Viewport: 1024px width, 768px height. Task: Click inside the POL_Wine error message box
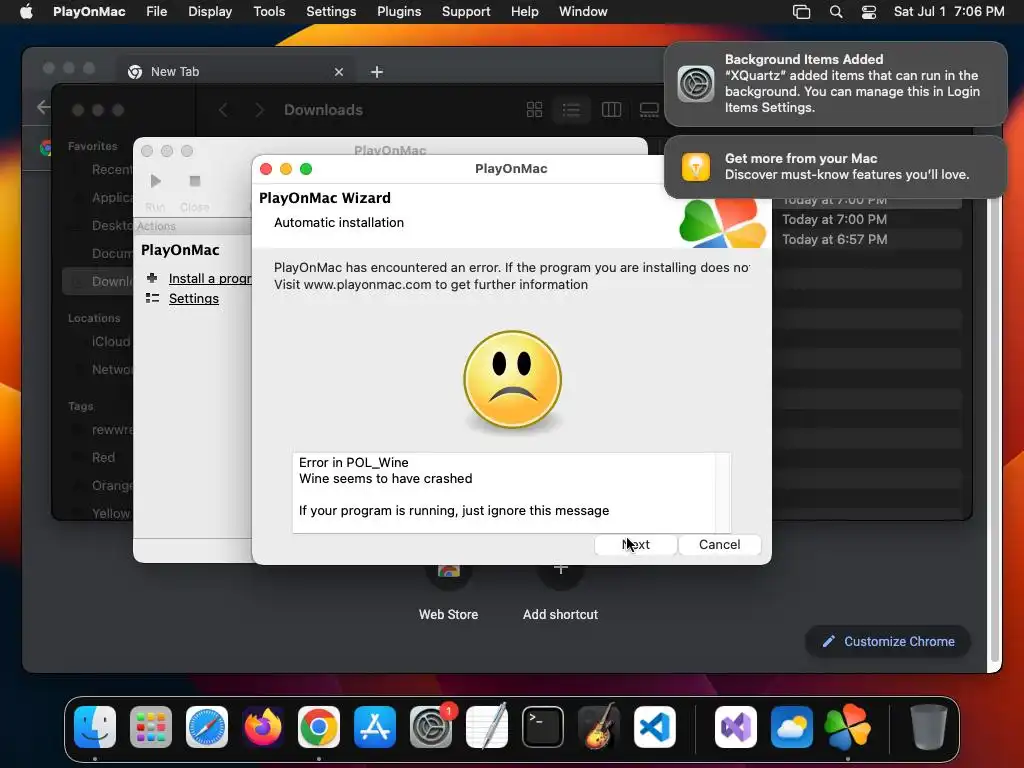tap(511, 492)
